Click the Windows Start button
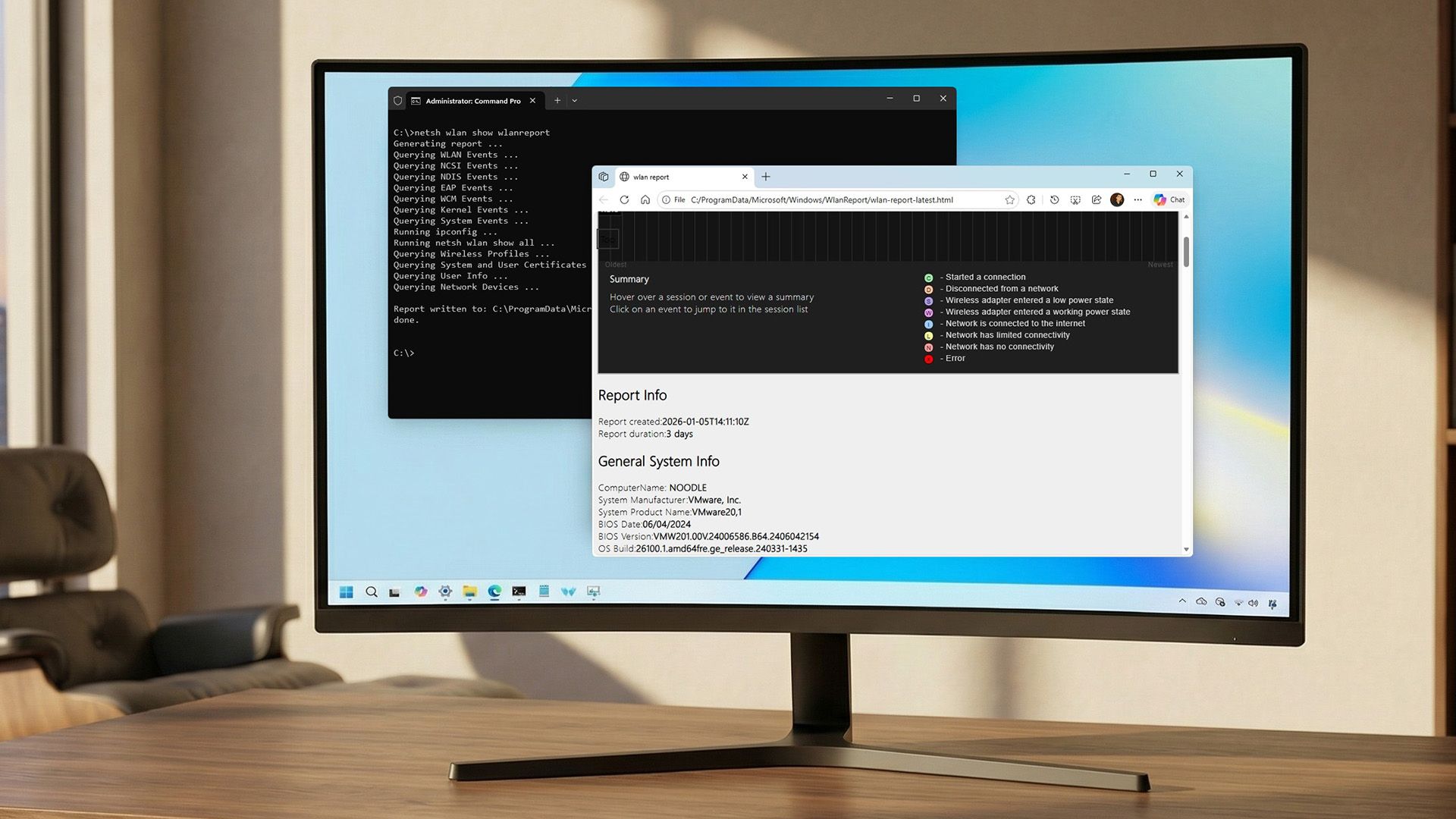The width and height of the screenshot is (1456, 819). tap(347, 591)
